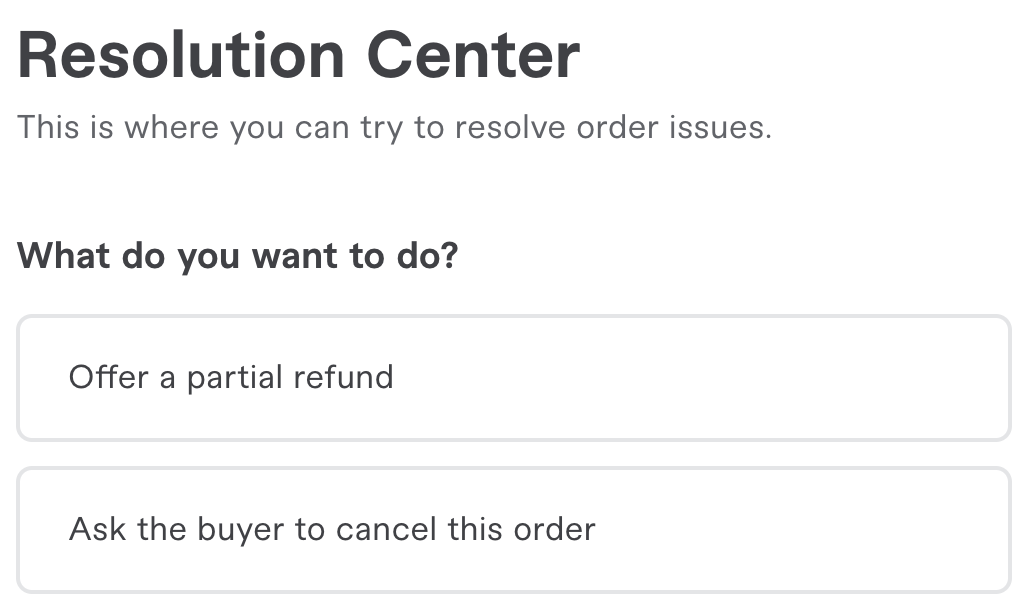Screen dimensions: 1031x612
Task: Start a cancellation request to the buyer
Action: [513, 529]
